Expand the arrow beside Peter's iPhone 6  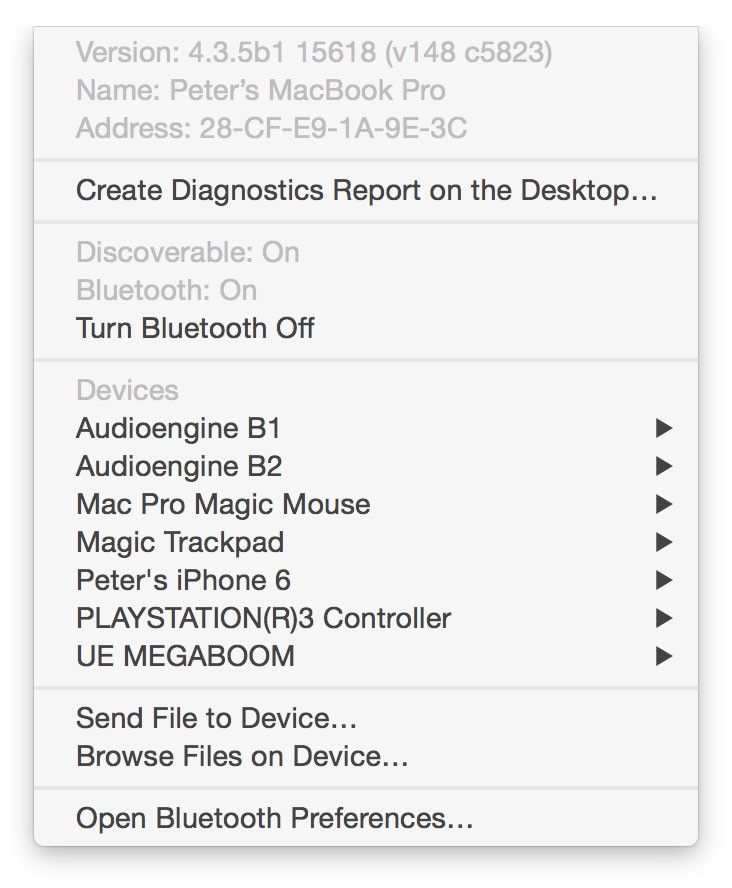663,581
